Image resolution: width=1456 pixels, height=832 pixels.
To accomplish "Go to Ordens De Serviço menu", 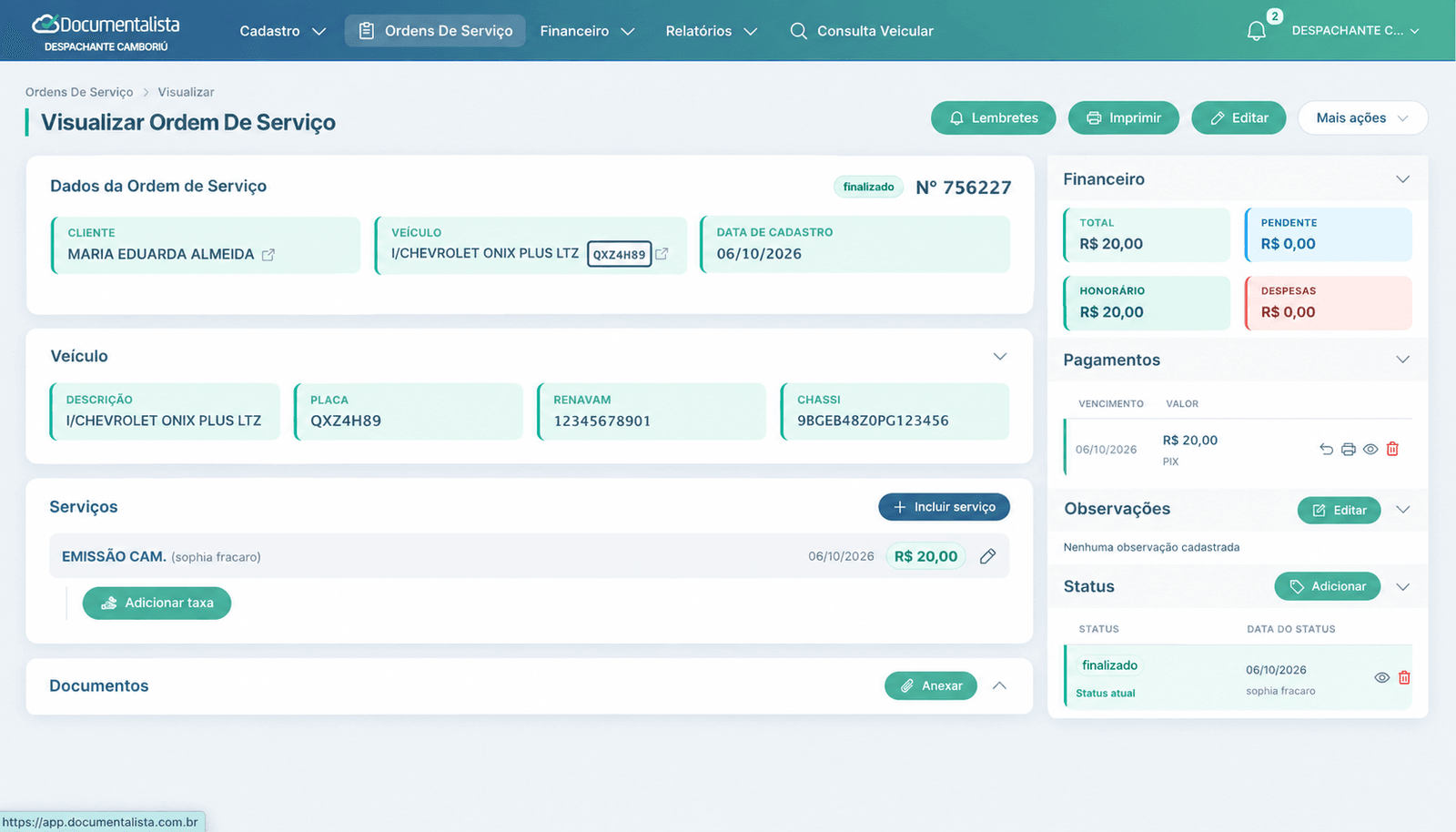I will coord(435,31).
